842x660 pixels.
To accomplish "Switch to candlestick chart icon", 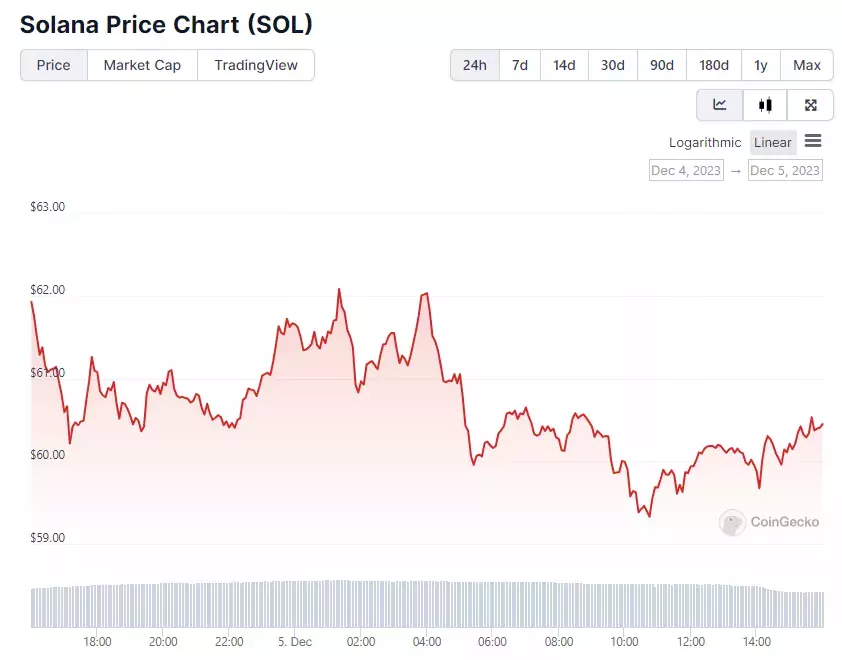I will (765, 105).
